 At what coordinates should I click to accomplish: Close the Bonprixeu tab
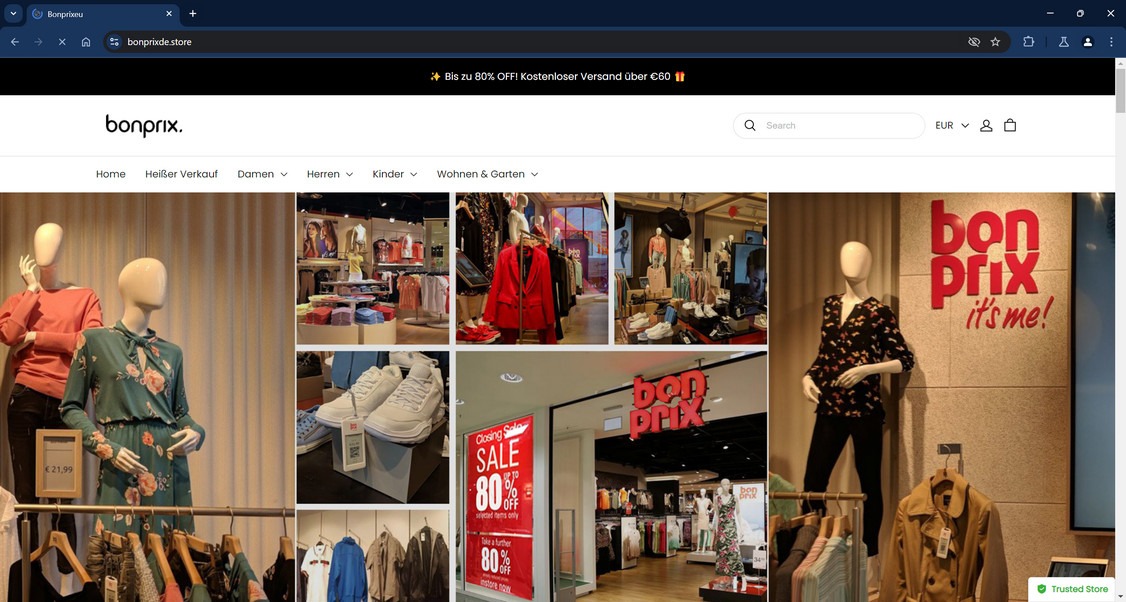[169, 14]
